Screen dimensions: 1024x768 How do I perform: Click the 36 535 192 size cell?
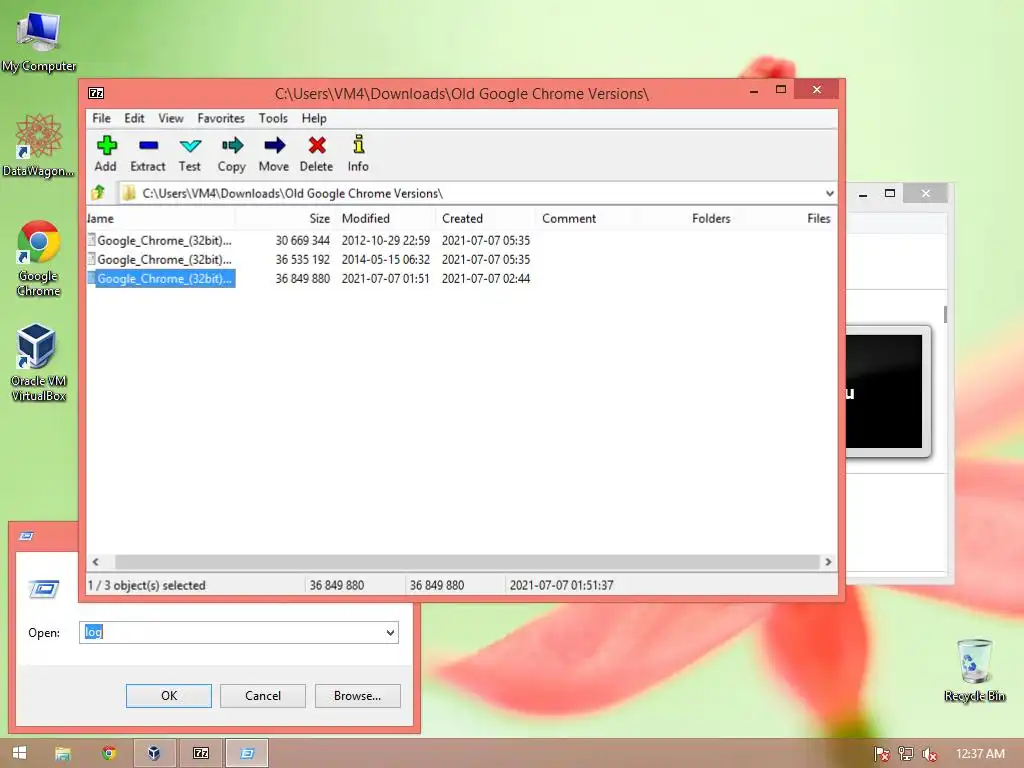(x=302, y=260)
